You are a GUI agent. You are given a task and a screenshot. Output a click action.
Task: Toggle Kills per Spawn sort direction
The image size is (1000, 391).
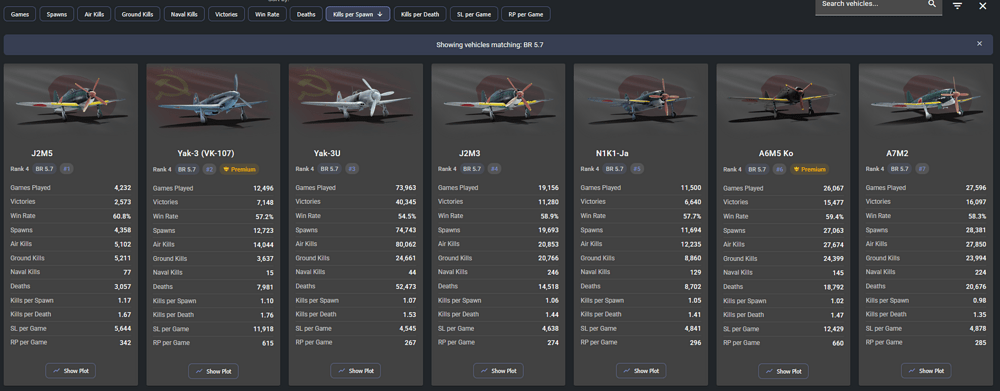tap(358, 14)
